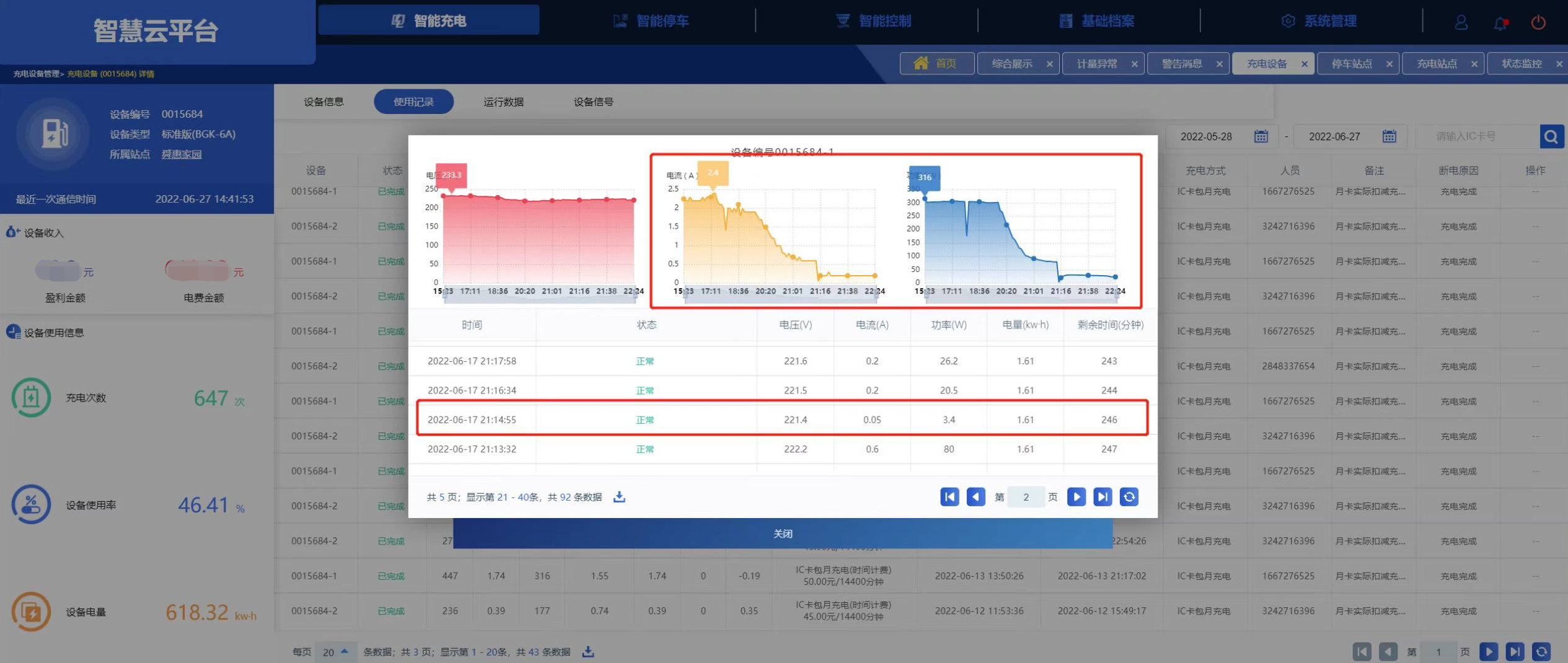Open the user profile icon
The width and height of the screenshot is (1568, 663).
pos(1461,23)
